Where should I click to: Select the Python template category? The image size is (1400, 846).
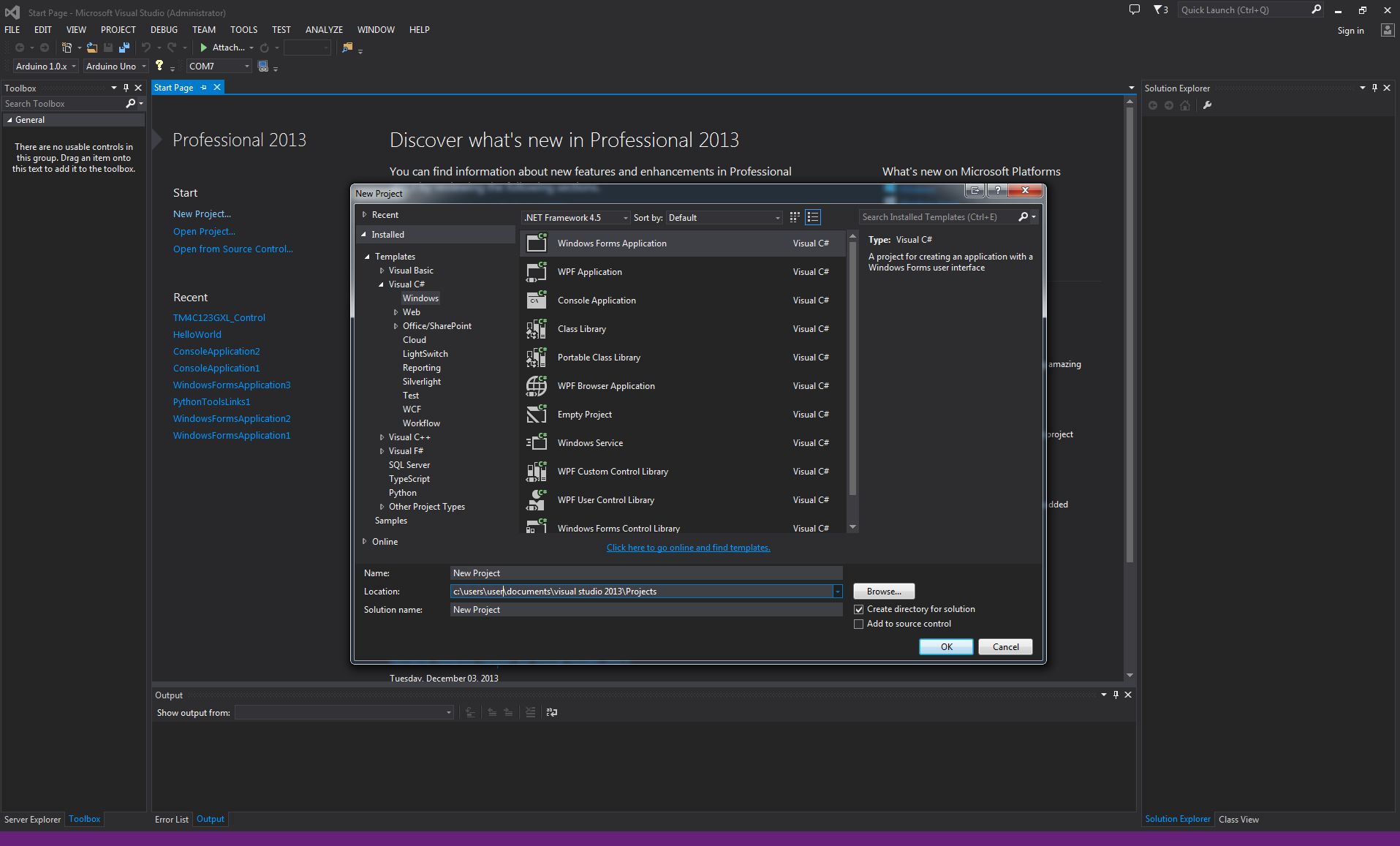click(403, 493)
